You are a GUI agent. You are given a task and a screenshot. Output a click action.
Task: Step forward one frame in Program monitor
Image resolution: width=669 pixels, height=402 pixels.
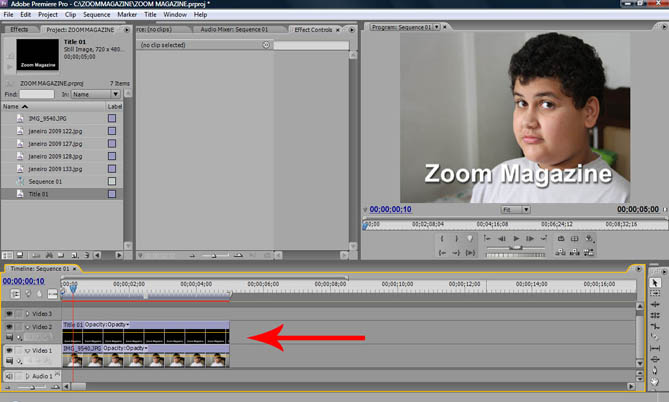(531, 239)
